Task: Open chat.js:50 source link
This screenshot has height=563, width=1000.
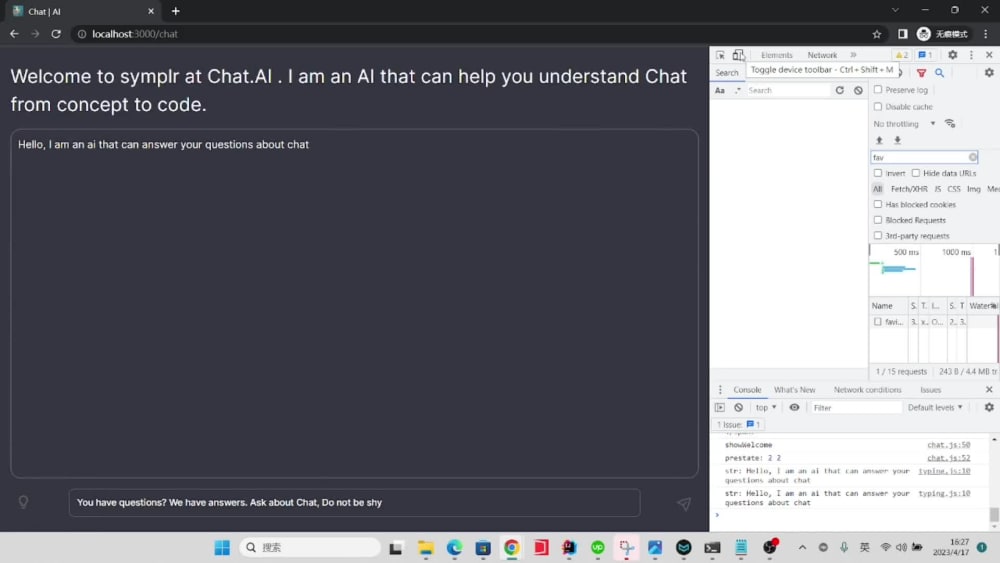Action: click(x=948, y=444)
